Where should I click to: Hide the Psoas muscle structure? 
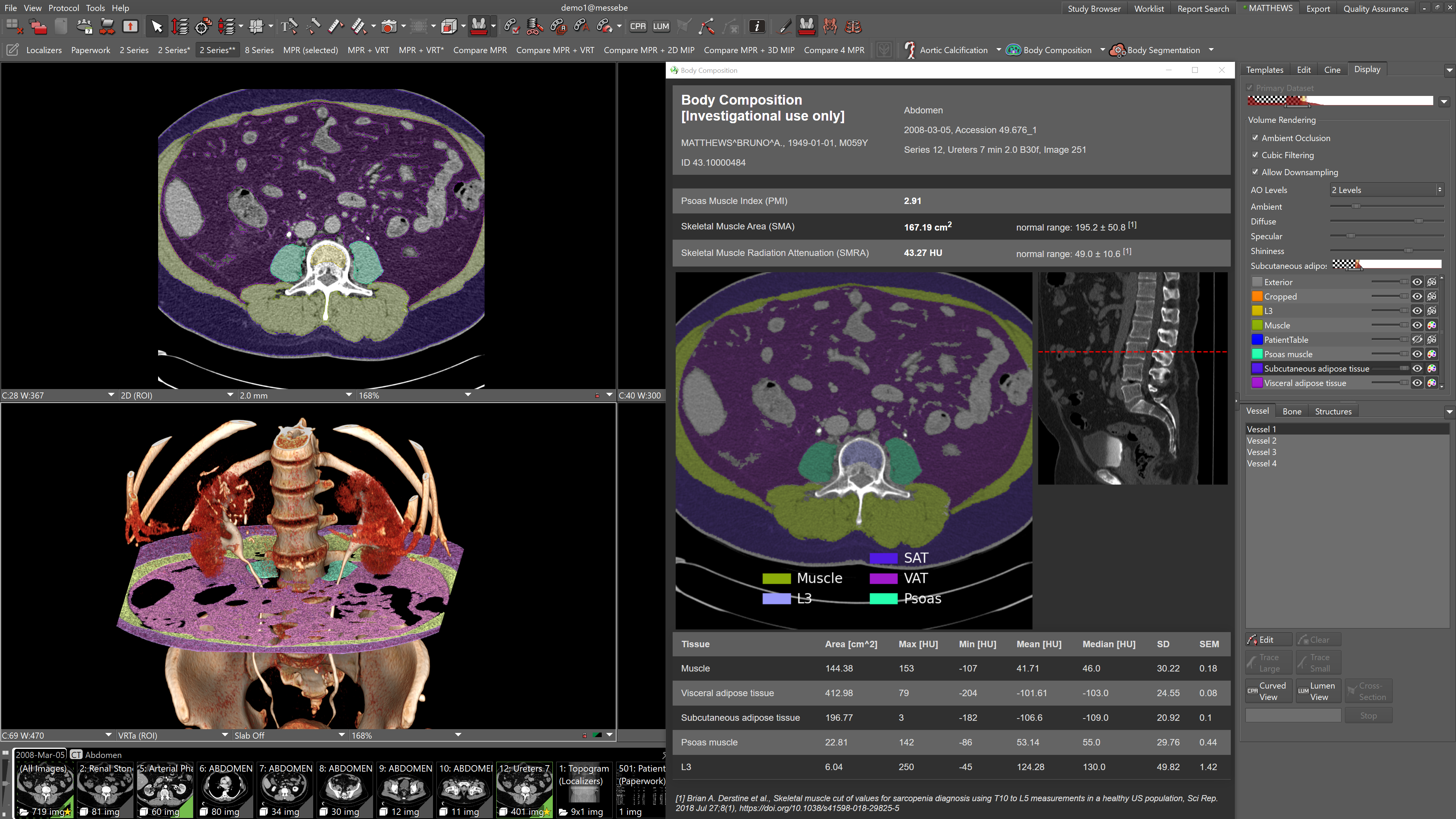1417,354
